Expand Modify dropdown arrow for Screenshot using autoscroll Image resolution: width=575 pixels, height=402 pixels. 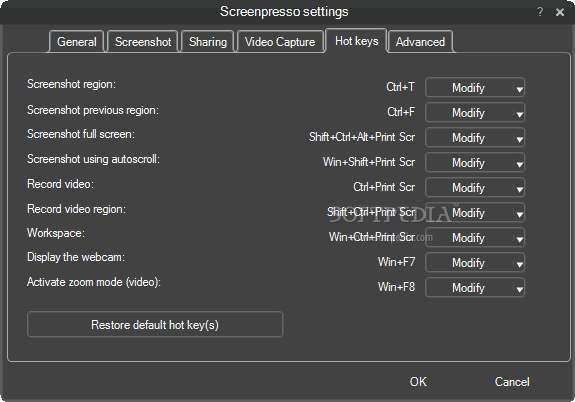pos(519,163)
